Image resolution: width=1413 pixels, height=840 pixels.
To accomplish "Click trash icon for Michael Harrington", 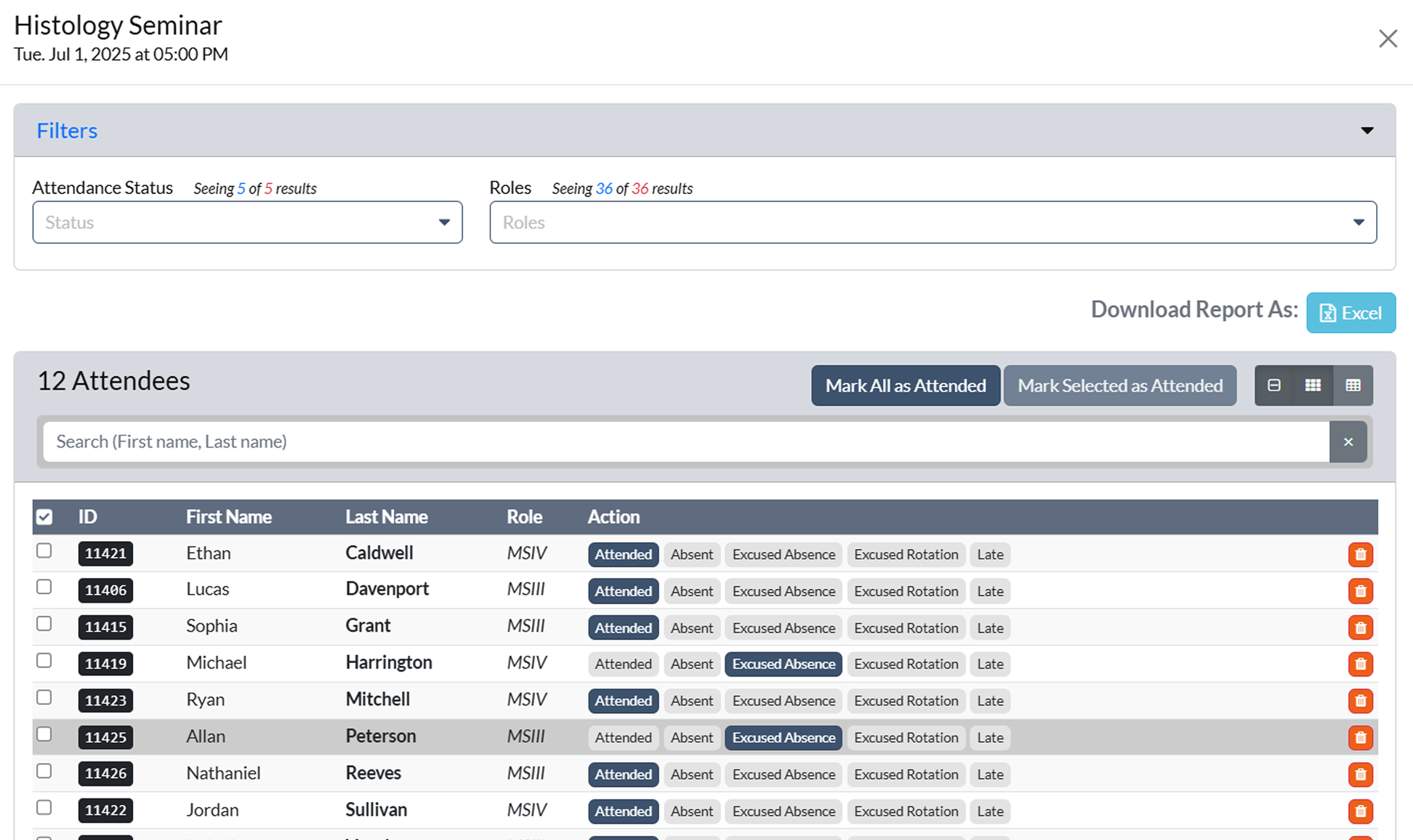I will point(1360,664).
